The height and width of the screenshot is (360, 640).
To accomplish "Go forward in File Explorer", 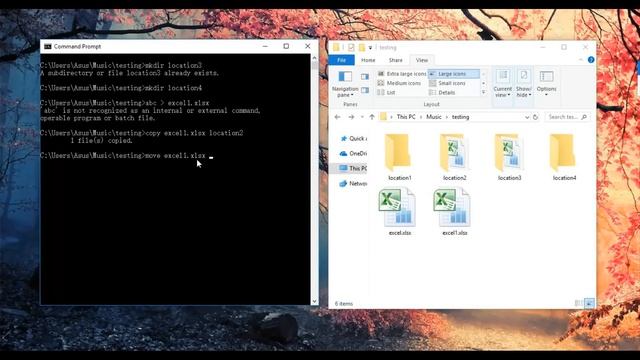I will tap(351, 117).
